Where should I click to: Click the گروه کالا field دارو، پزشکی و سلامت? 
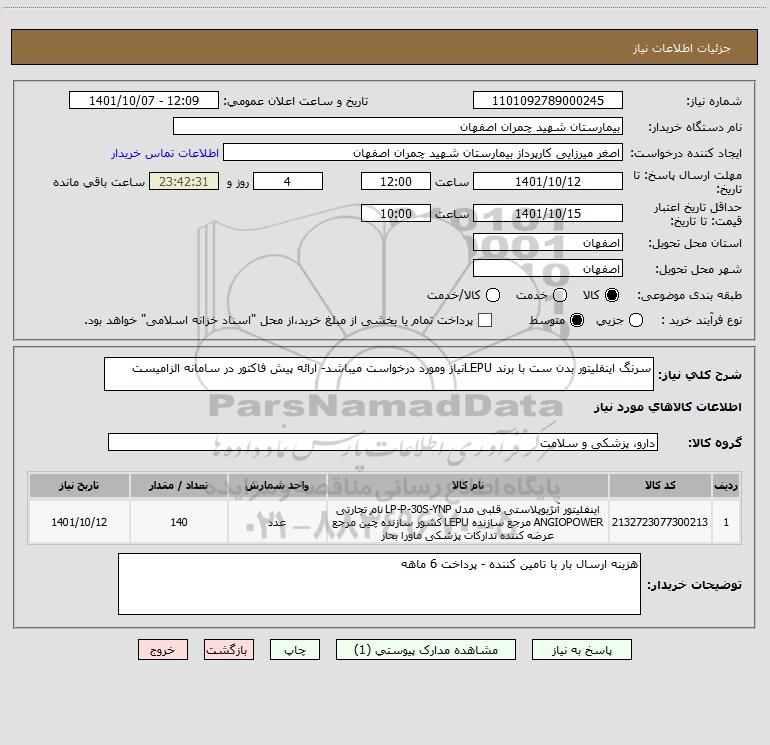[383, 442]
